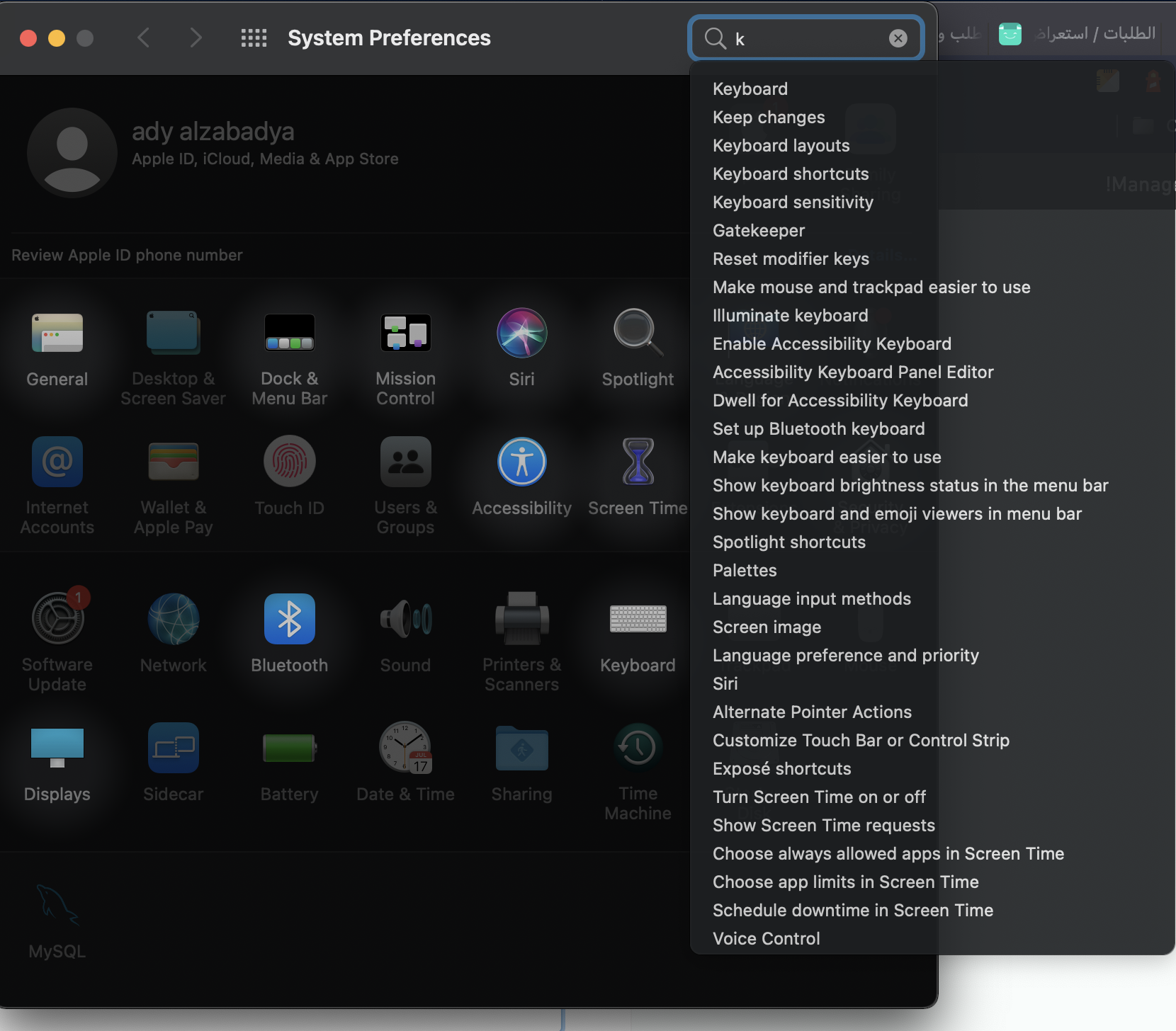Image resolution: width=1176 pixels, height=1031 pixels.
Task: Choose 'Voice Control' from suggestions list
Action: point(766,939)
